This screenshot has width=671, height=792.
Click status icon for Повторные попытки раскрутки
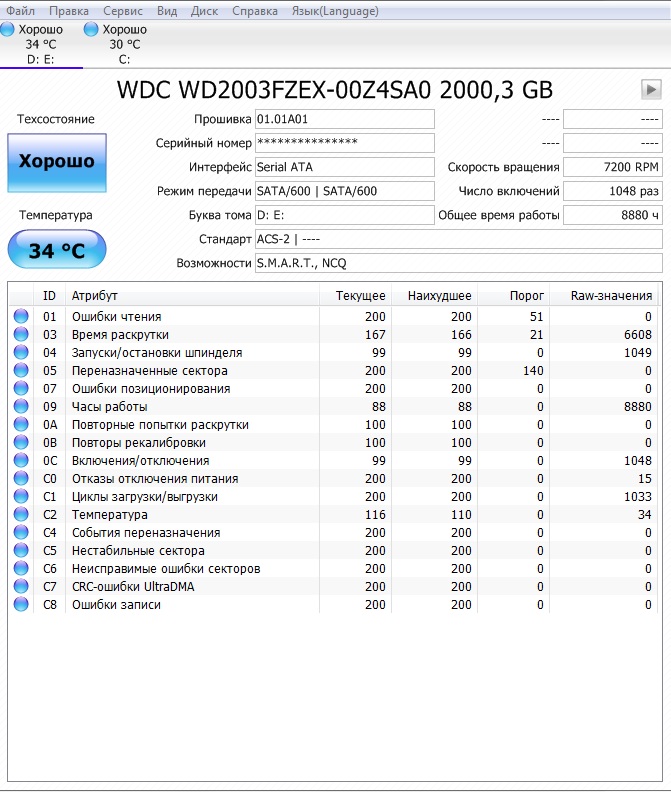point(21,424)
